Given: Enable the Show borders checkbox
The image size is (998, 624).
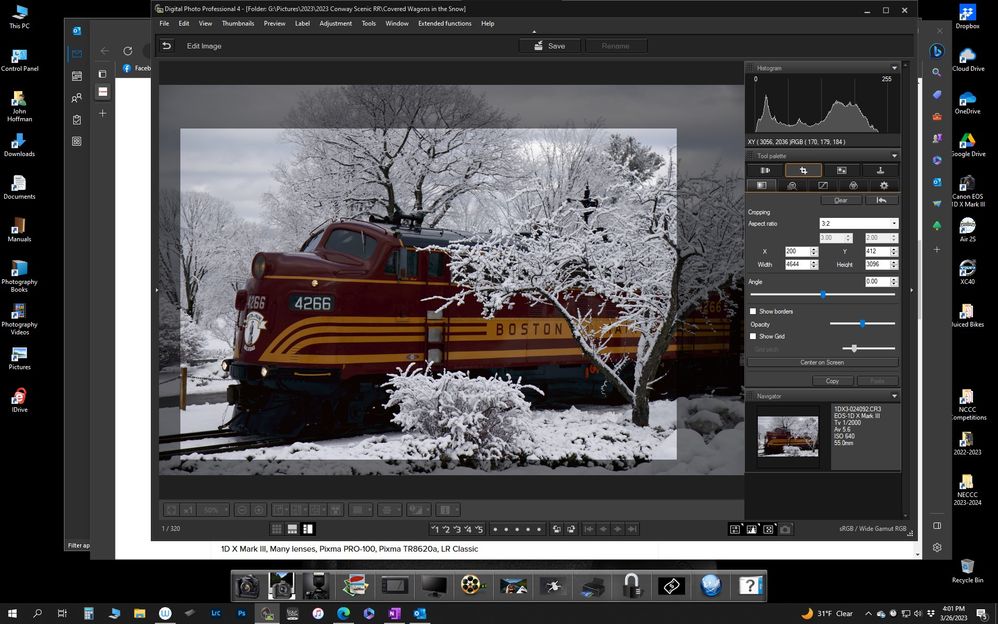Looking at the screenshot, I should click(x=753, y=311).
